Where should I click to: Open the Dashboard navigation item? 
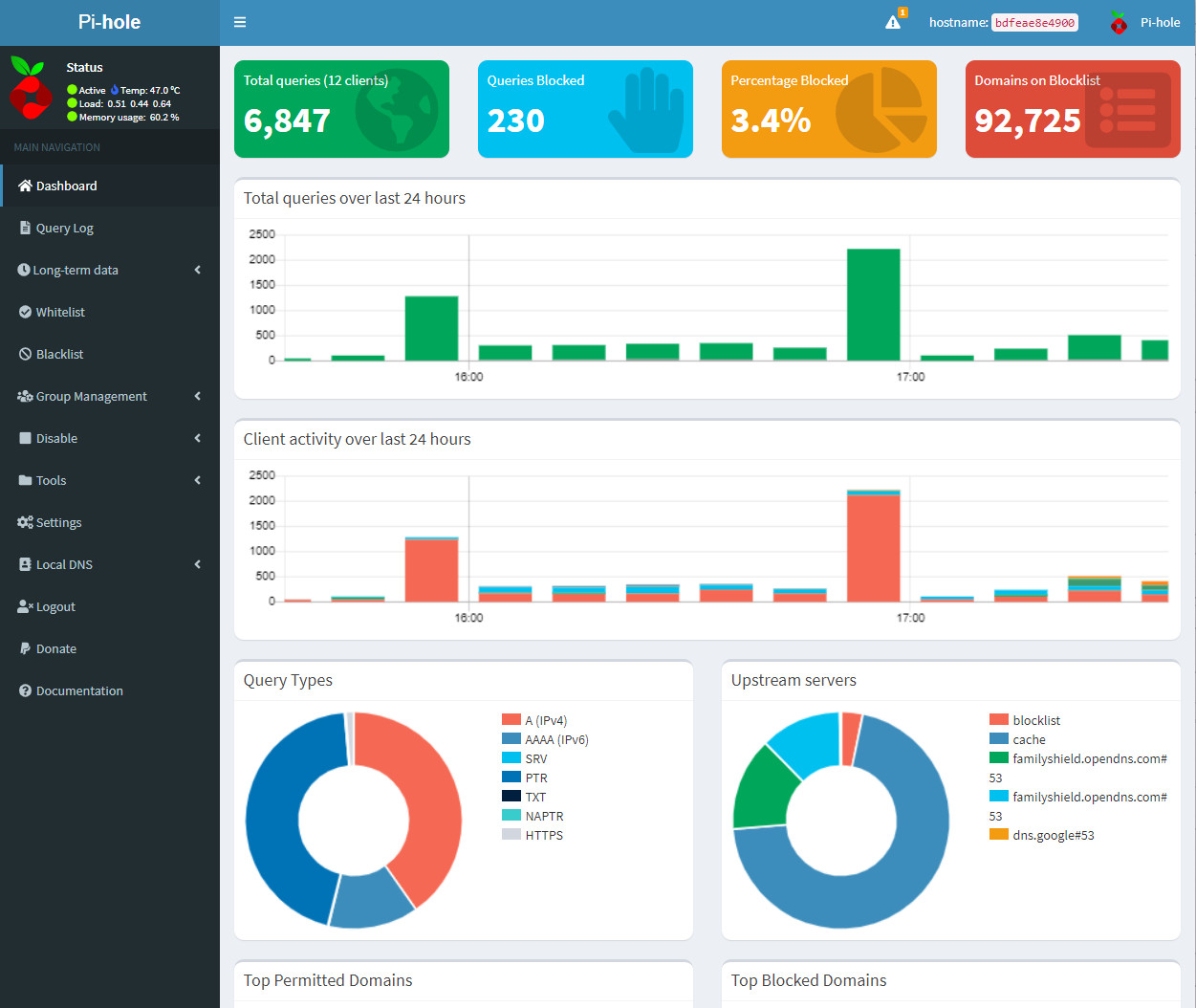pyautogui.click(x=66, y=186)
